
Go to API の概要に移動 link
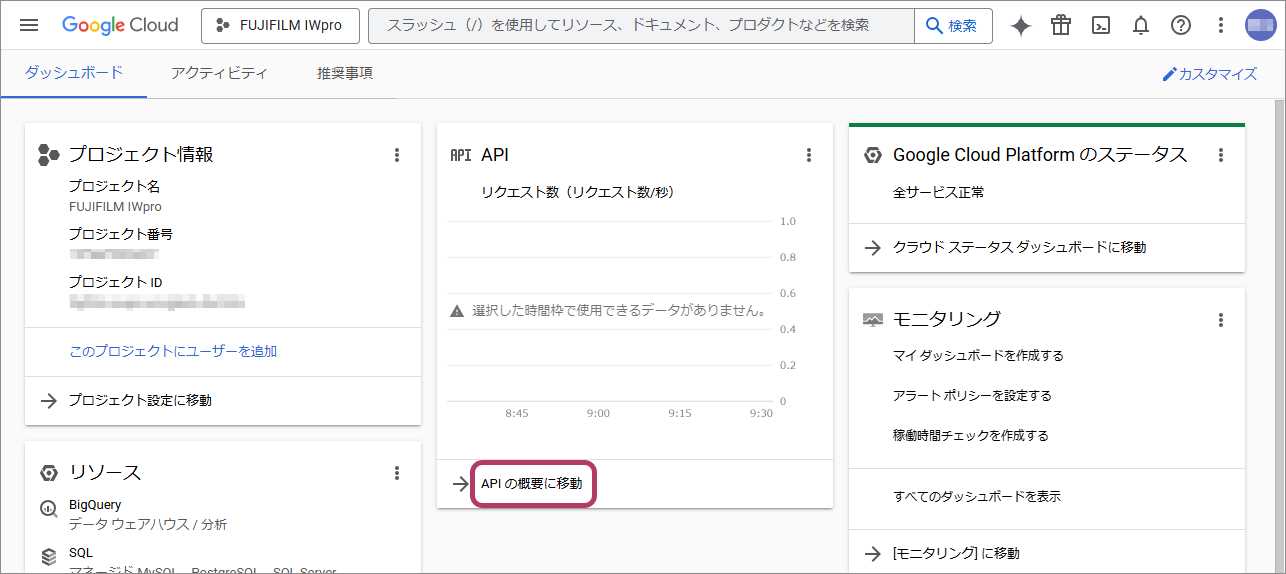click(531, 484)
